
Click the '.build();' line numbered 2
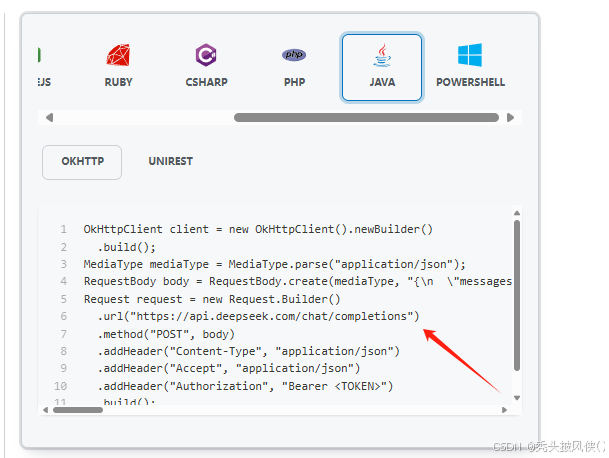(x=126, y=247)
